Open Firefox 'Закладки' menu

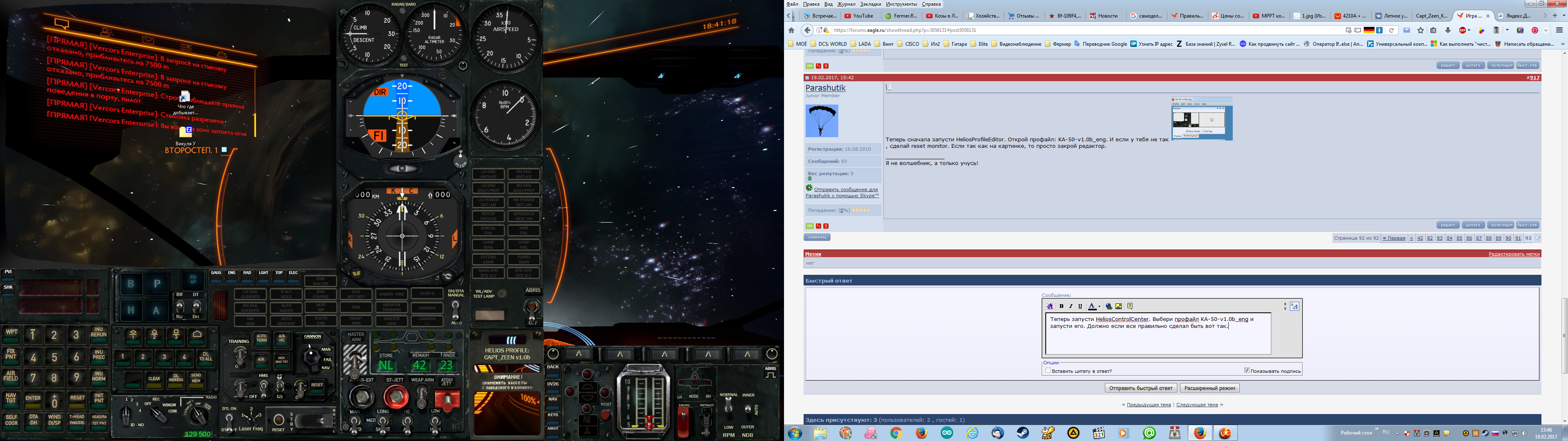pos(871,4)
